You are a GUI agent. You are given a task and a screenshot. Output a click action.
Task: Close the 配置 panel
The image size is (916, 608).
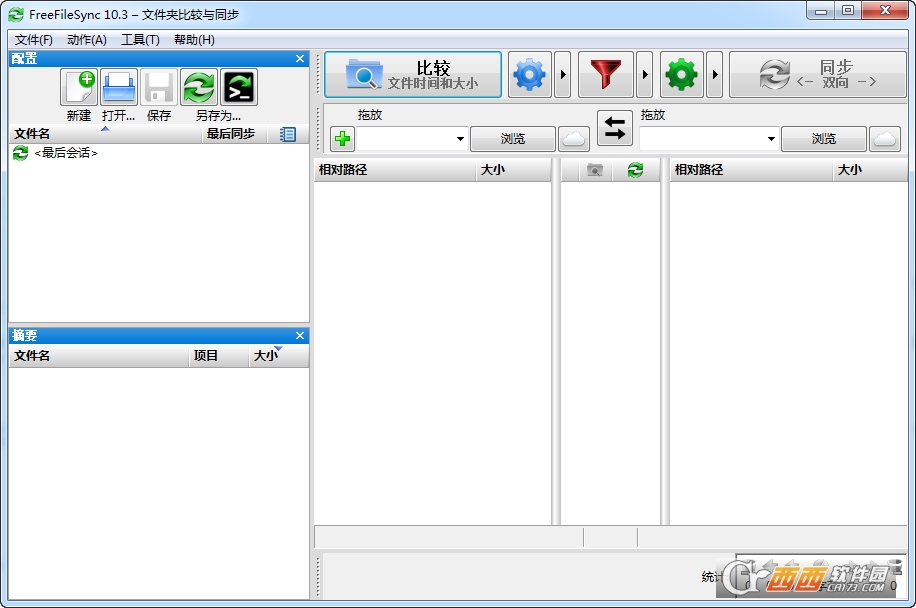300,58
